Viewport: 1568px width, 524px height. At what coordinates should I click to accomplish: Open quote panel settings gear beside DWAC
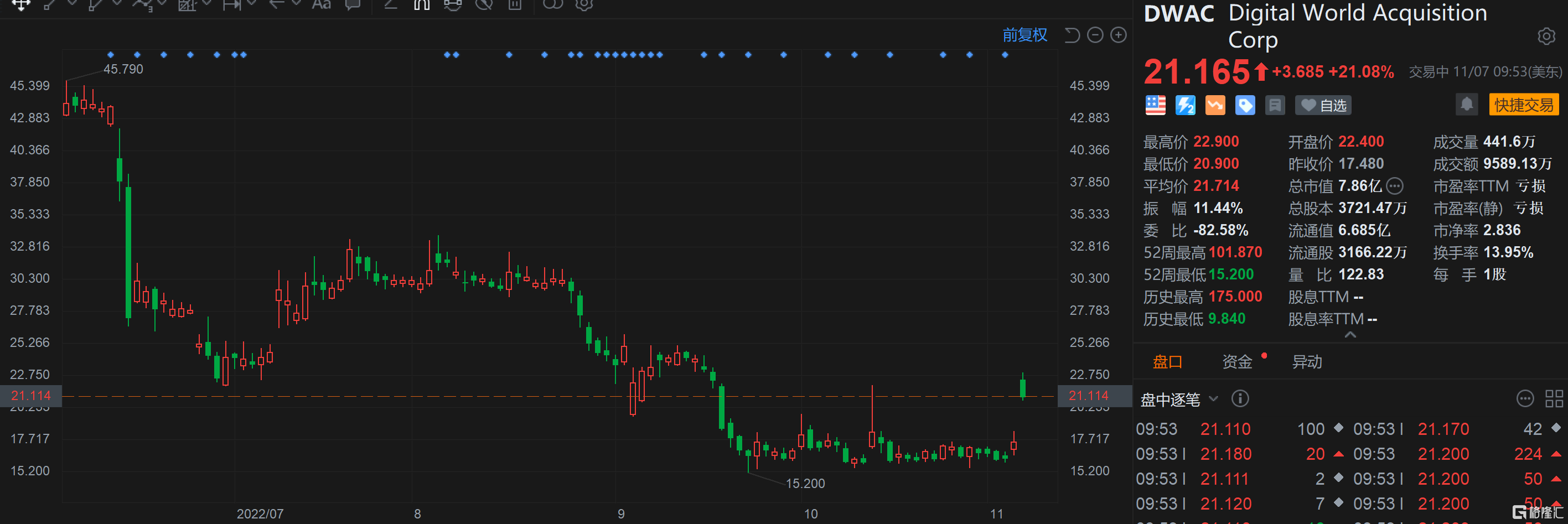1546,37
